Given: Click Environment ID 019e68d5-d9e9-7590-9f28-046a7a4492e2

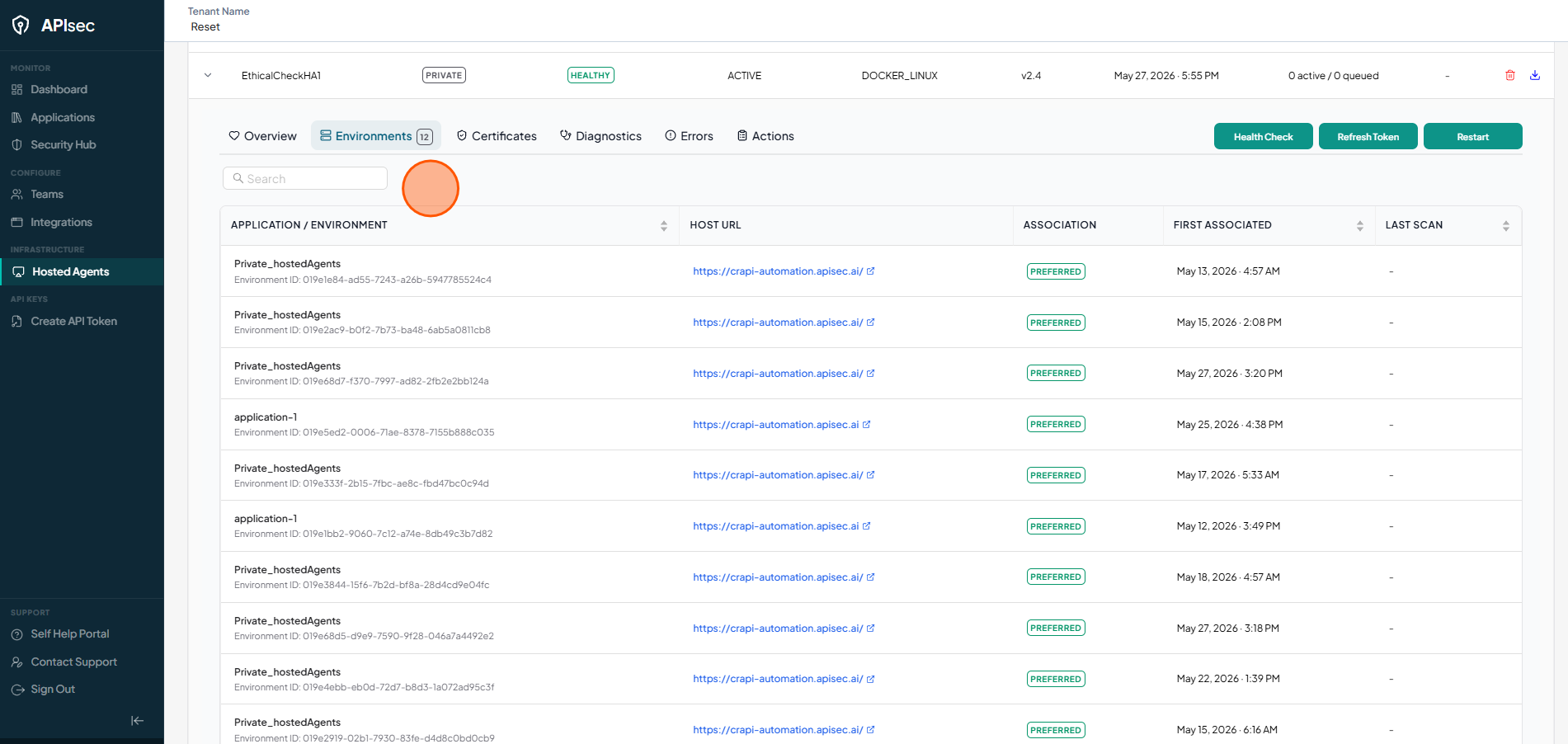Looking at the screenshot, I should [364, 636].
